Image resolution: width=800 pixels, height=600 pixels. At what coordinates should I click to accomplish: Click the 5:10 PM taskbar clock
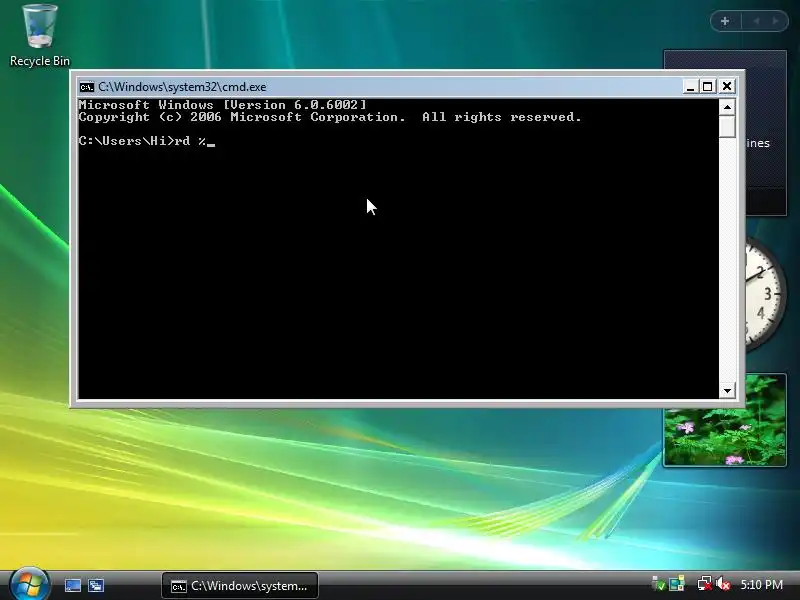[761, 585]
